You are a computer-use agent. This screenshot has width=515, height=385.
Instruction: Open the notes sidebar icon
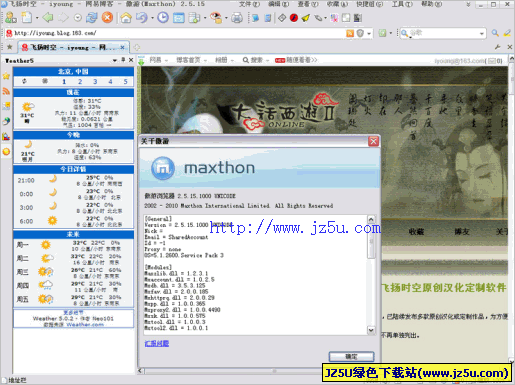pos(6,106)
